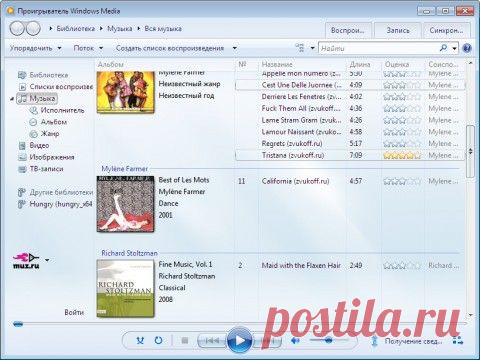Select the Best of Les Mots album cover
The image size is (480, 360).
125,204
